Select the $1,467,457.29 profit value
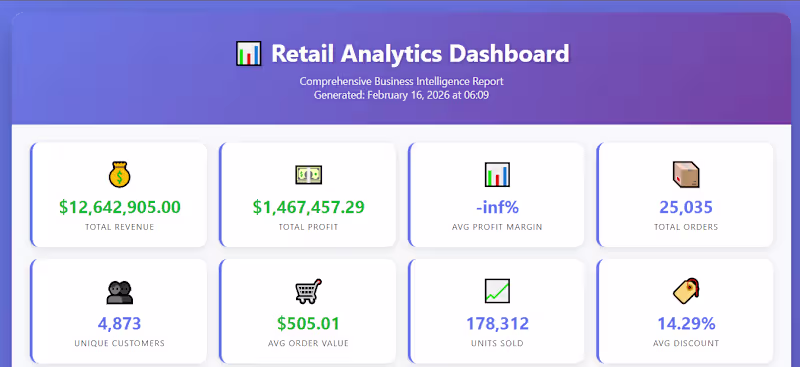Image resolution: width=800 pixels, height=367 pixels. pyautogui.click(x=308, y=207)
